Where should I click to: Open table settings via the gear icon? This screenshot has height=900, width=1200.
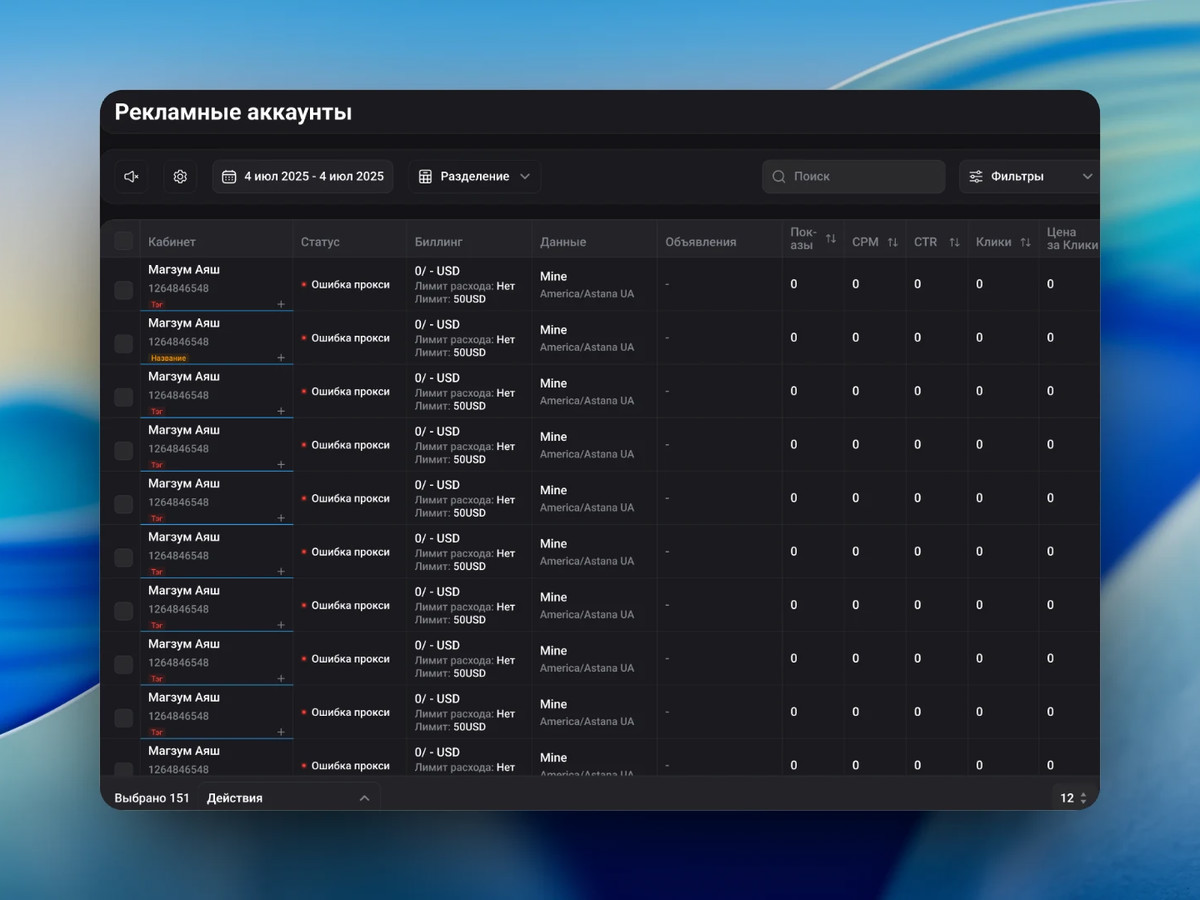180,177
